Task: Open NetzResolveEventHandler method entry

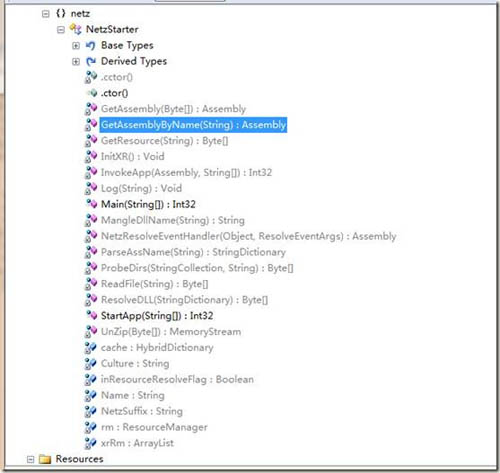Action: [x=249, y=236]
